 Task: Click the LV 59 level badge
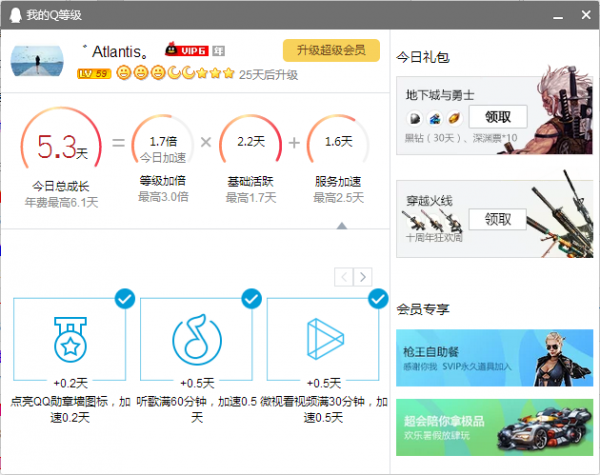(94, 73)
